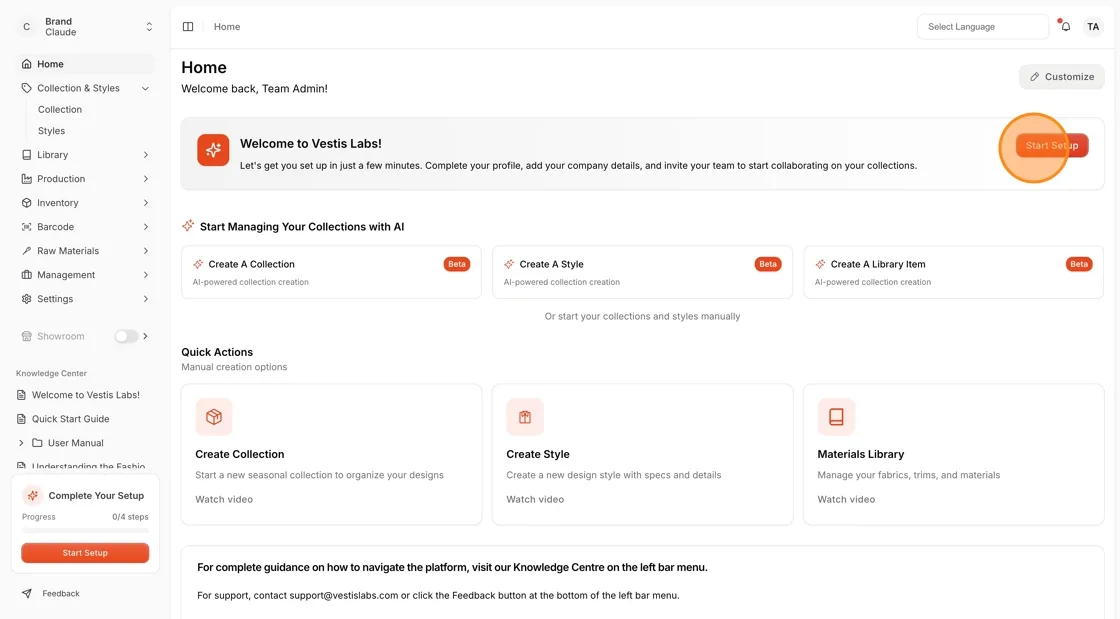Open the Create A Library Item AI card

click(x=954, y=273)
